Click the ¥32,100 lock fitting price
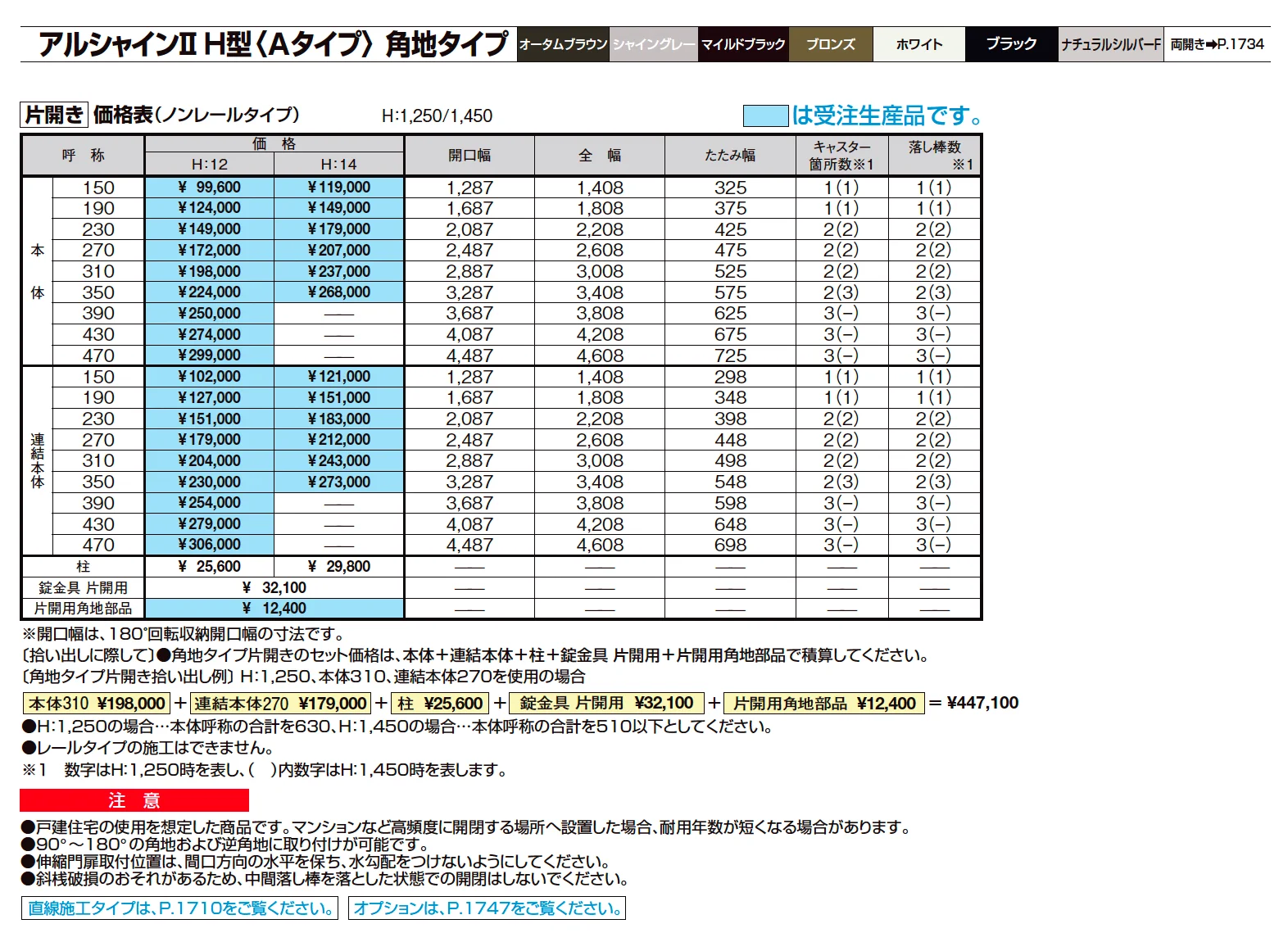The width and height of the screenshot is (1288, 942). pos(274,587)
